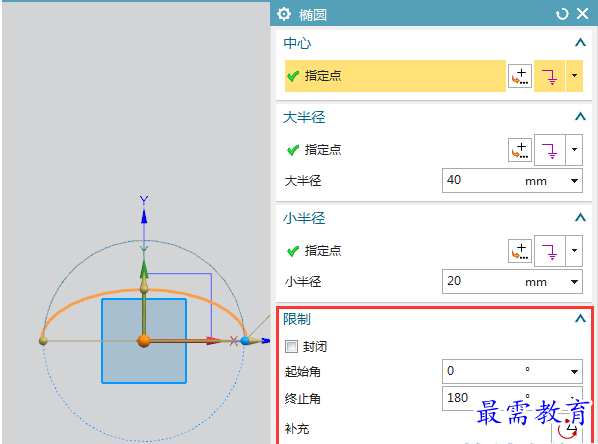The height and width of the screenshot is (444, 598).
Task: Open point type dropdown in 大半径 section
Action: (574, 150)
